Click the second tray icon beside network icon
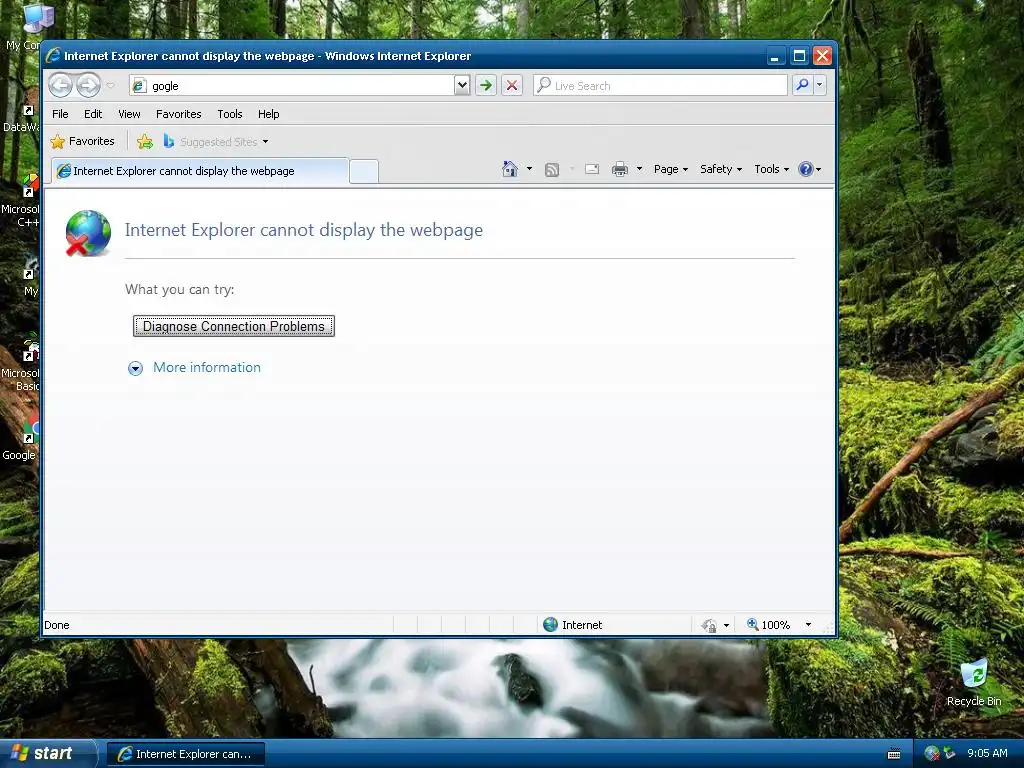Image resolution: width=1024 pixels, height=768 pixels. tap(950, 754)
